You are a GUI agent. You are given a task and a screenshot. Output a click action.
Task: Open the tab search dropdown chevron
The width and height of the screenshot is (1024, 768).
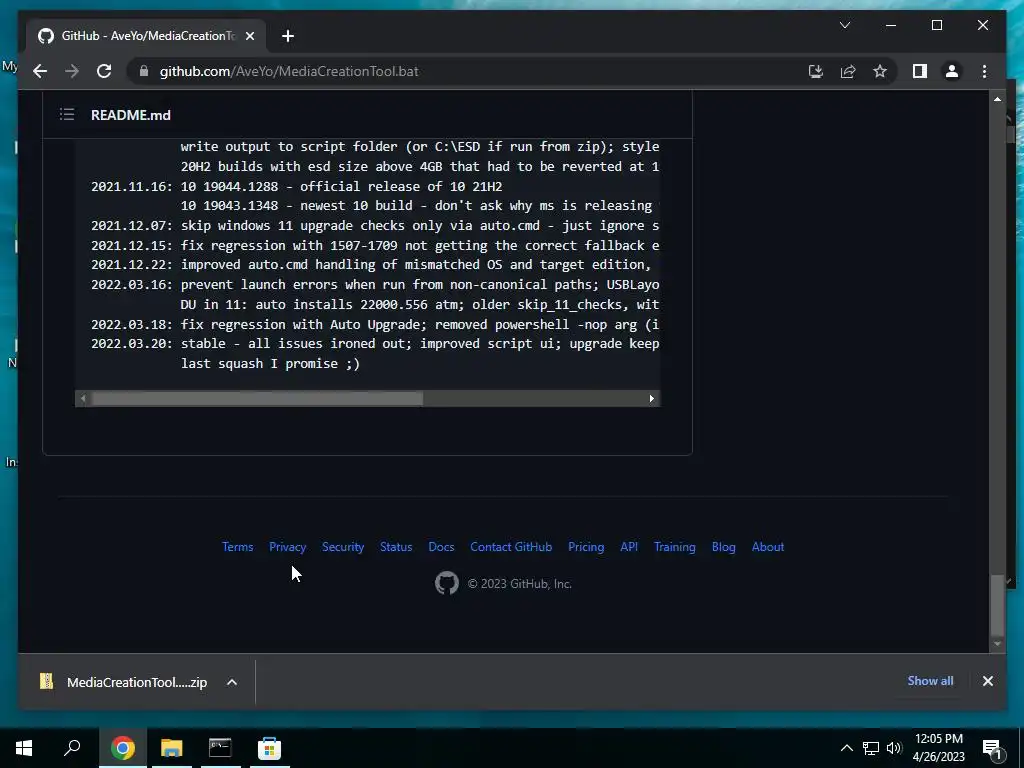pyautogui.click(x=844, y=25)
